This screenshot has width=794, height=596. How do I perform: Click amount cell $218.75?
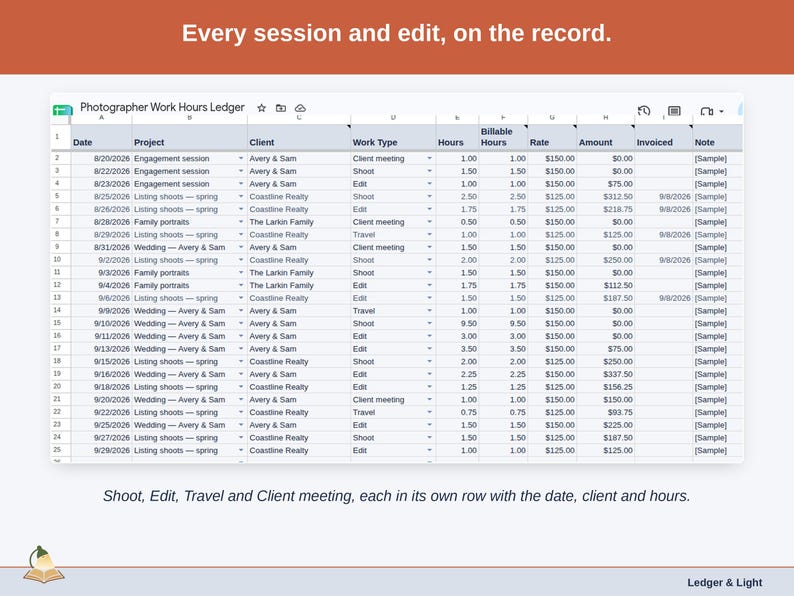606,209
